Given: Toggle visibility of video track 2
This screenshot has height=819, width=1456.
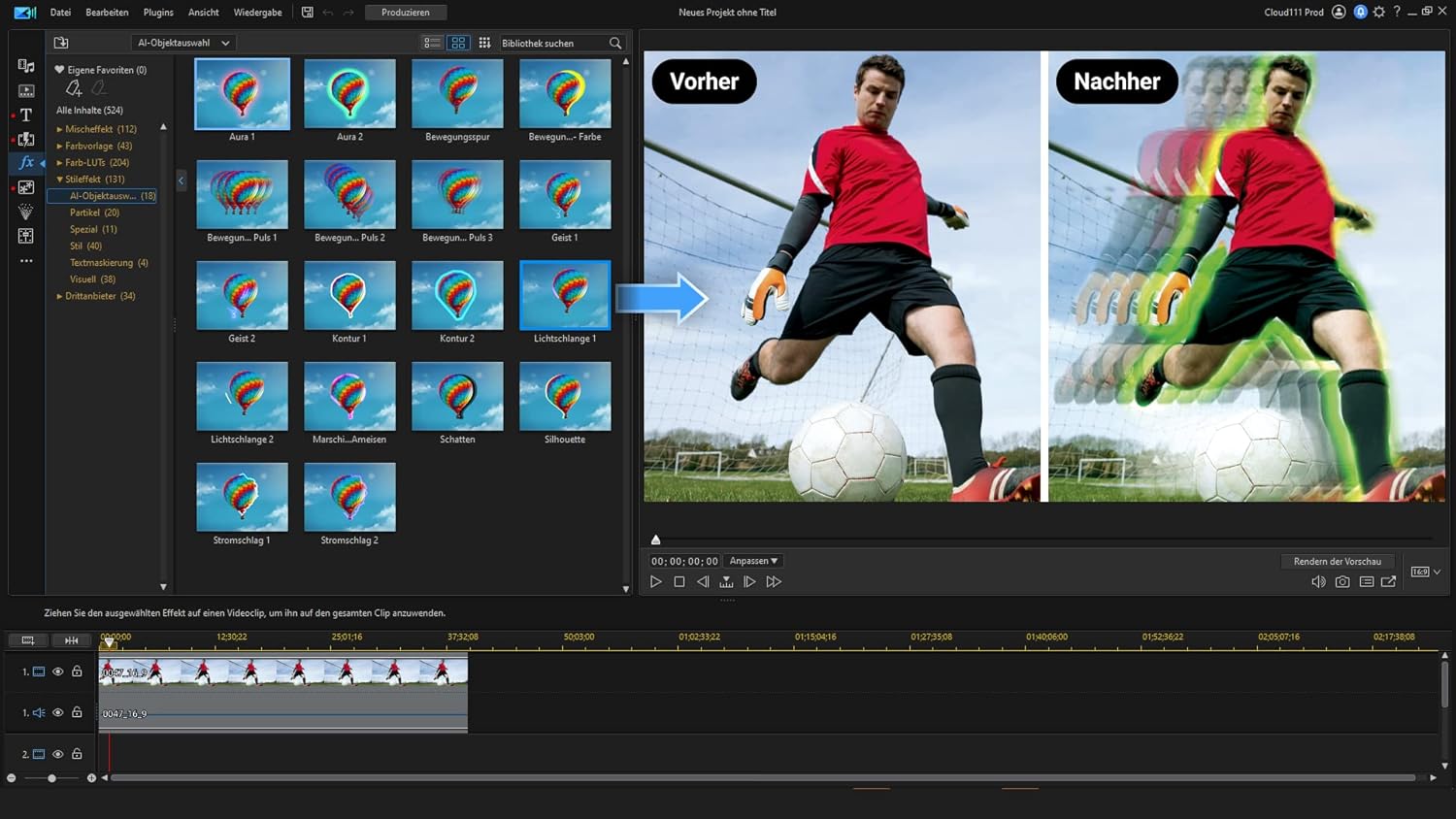Looking at the screenshot, I should tap(57, 754).
